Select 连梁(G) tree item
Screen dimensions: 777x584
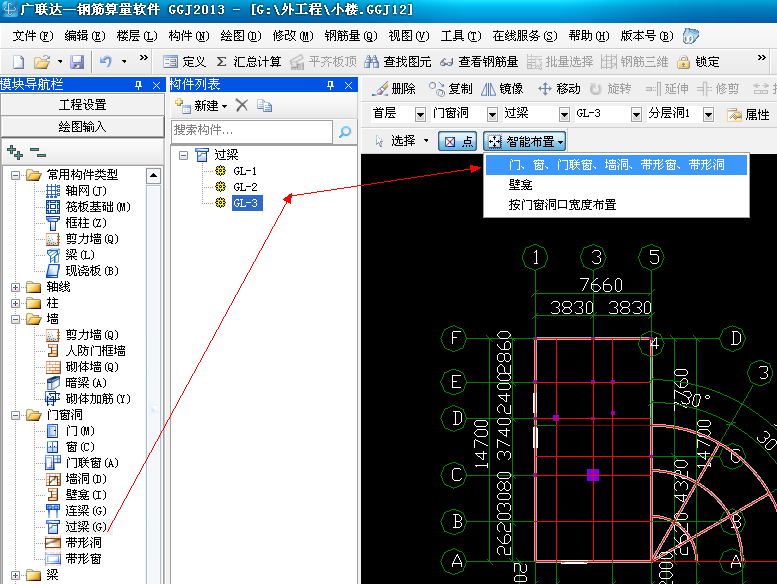86,511
